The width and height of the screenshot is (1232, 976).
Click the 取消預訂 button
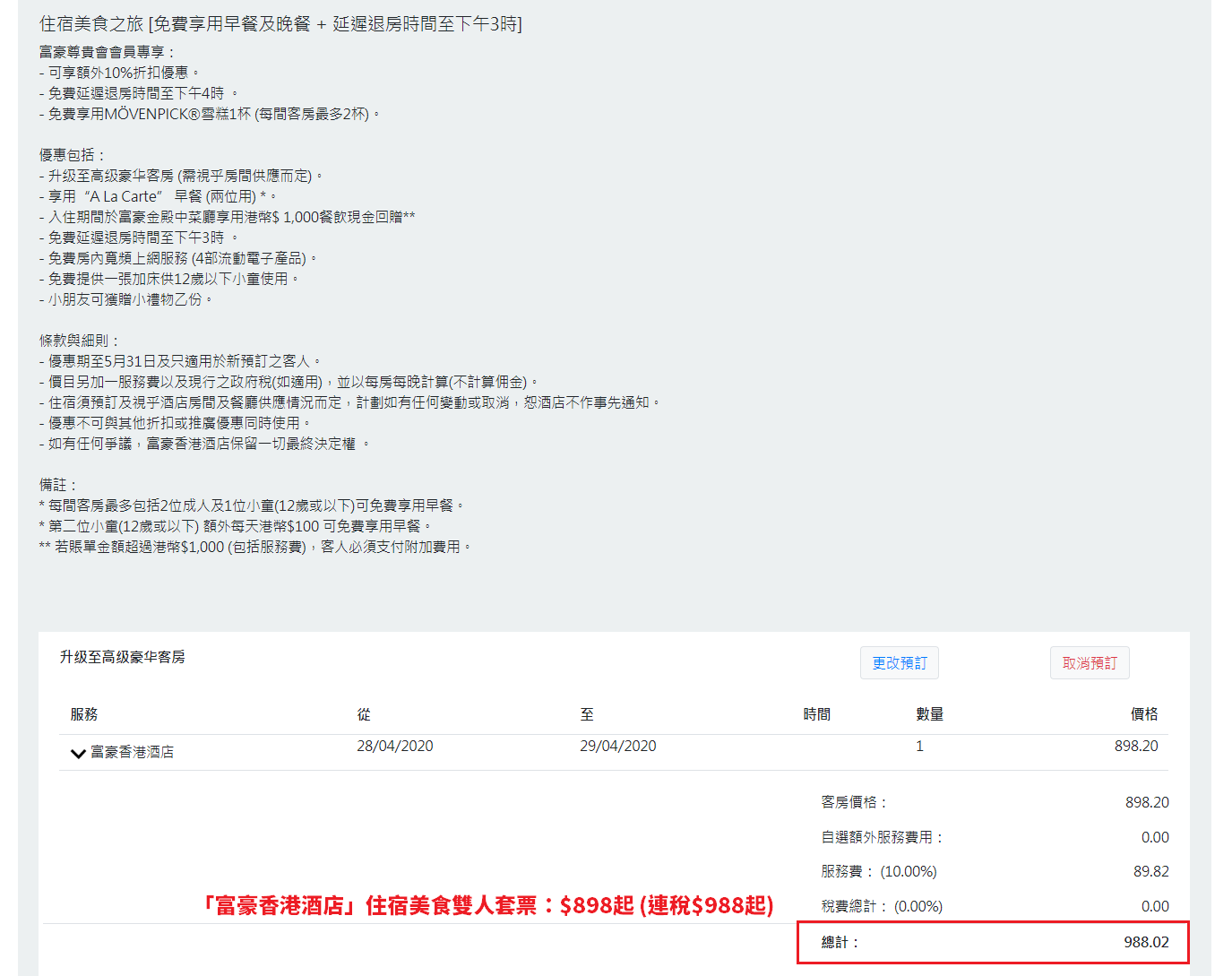pyautogui.click(x=1090, y=663)
